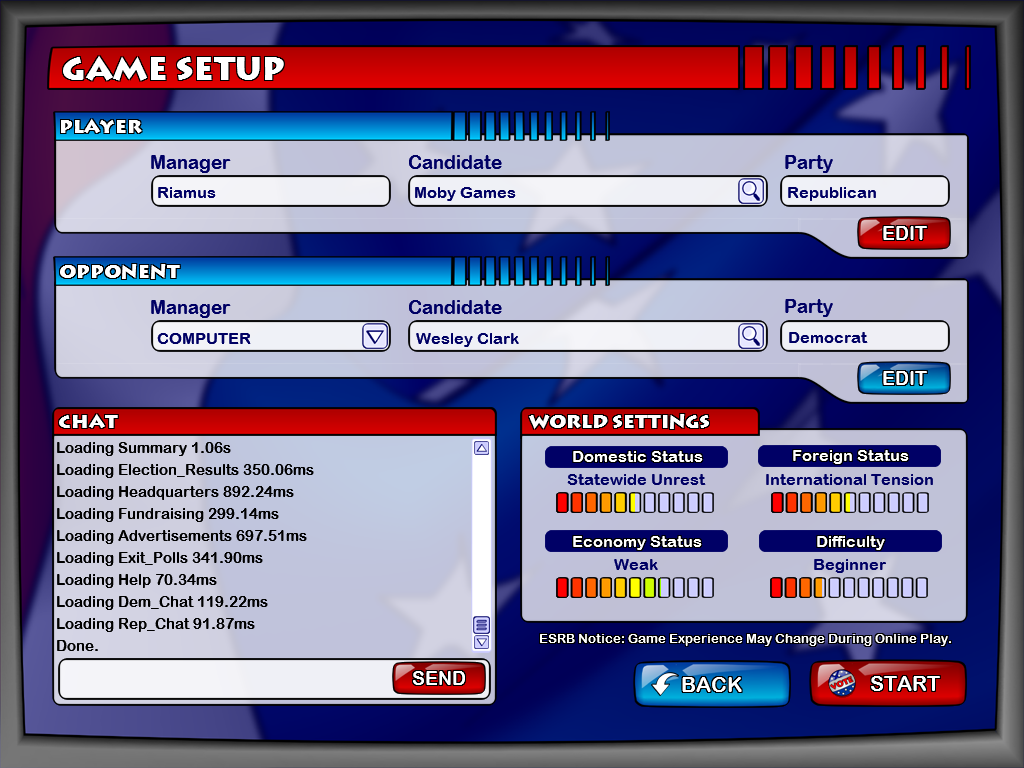Edit the opponent settings
1024x768 pixels.
click(903, 378)
